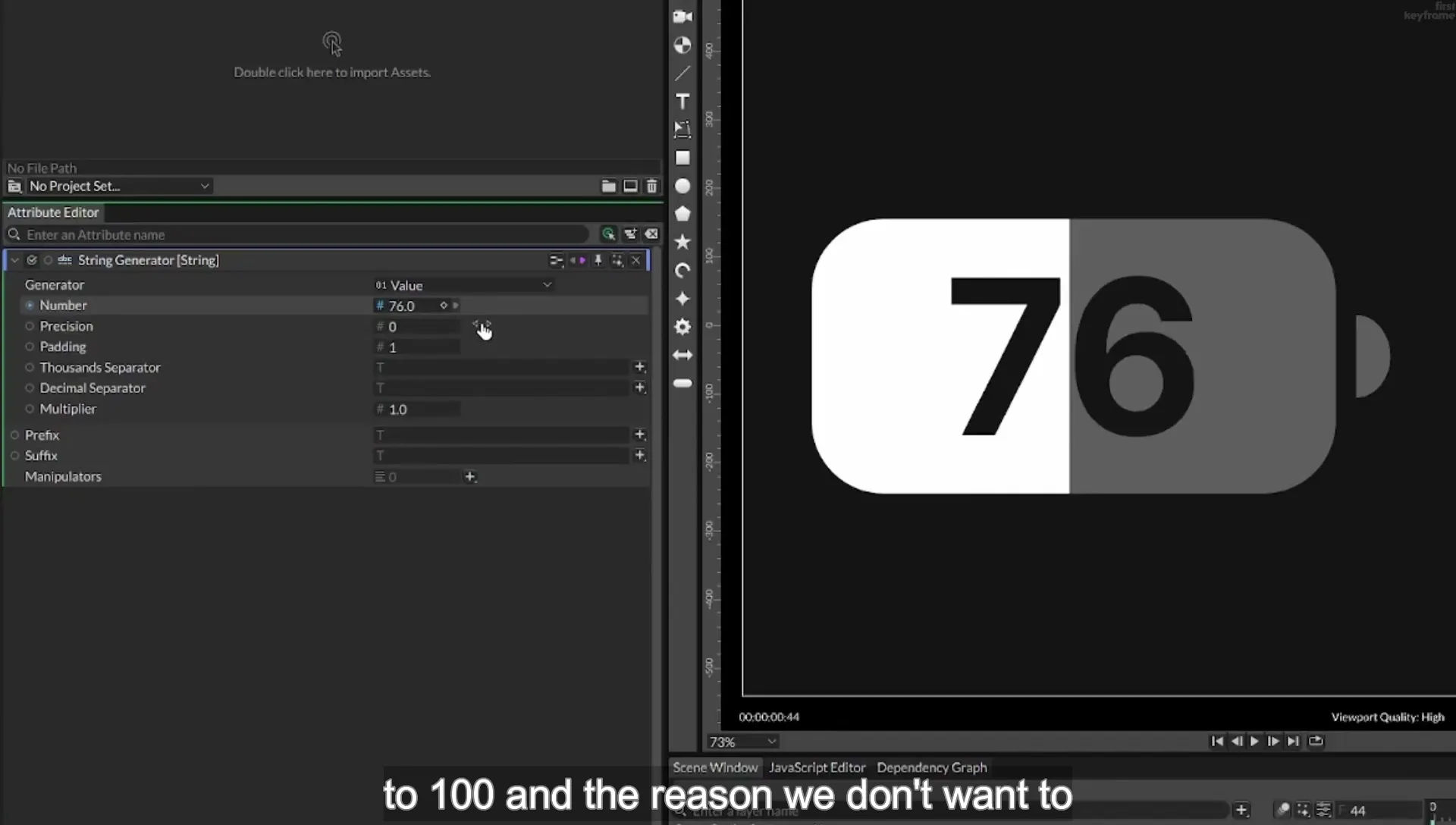Click the clear search icon in Attribute Editor
The image size is (1456, 825).
(x=651, y=234)
